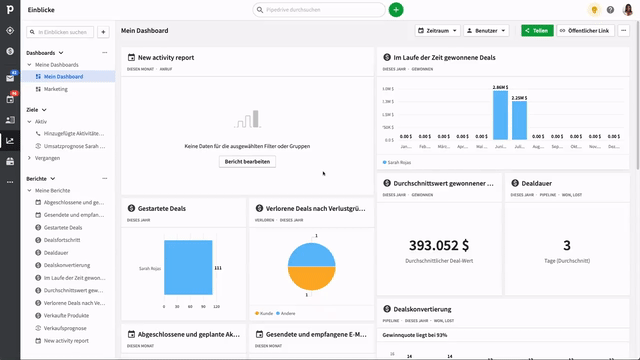Click the Pipedrive search field
640x360 pixels.
[319, 10]
